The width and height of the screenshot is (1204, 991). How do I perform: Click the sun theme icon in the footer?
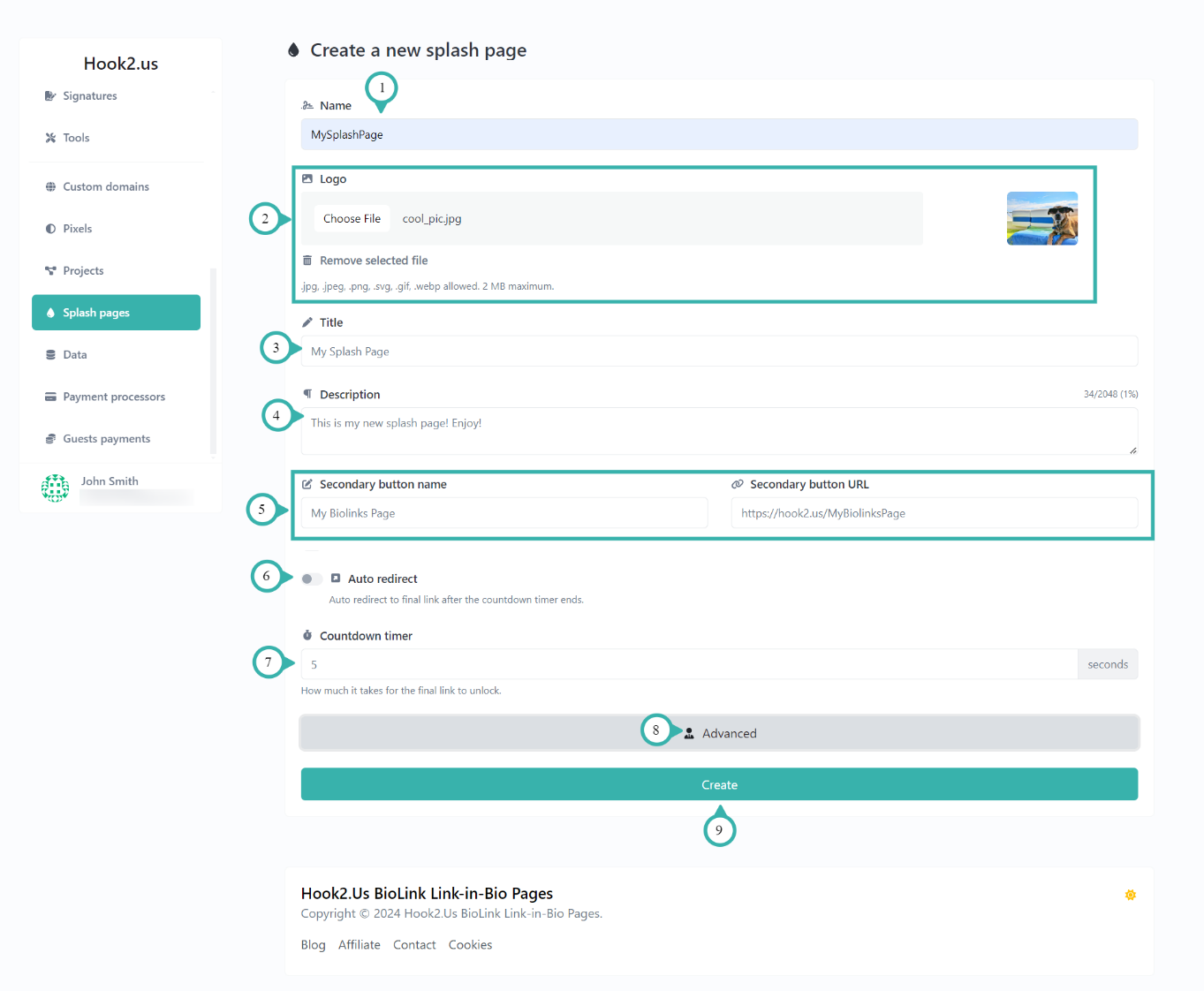pos(1131,895)
